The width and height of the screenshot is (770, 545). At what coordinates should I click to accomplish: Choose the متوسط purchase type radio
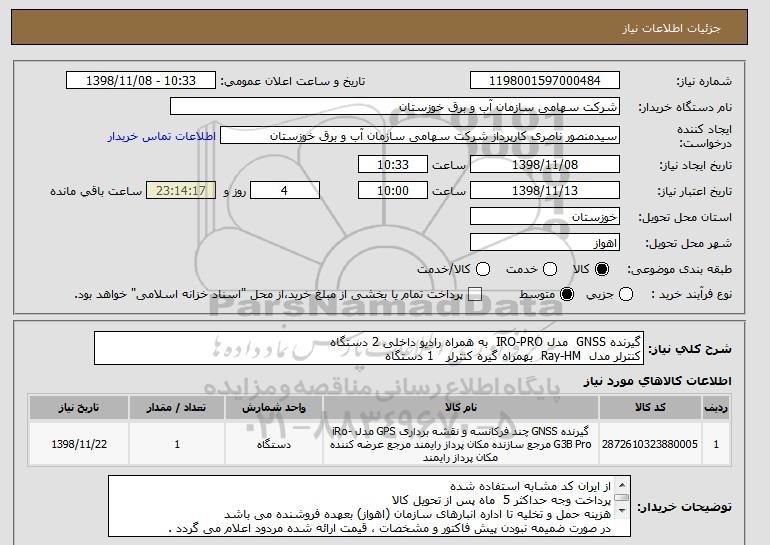pos(567,295)
